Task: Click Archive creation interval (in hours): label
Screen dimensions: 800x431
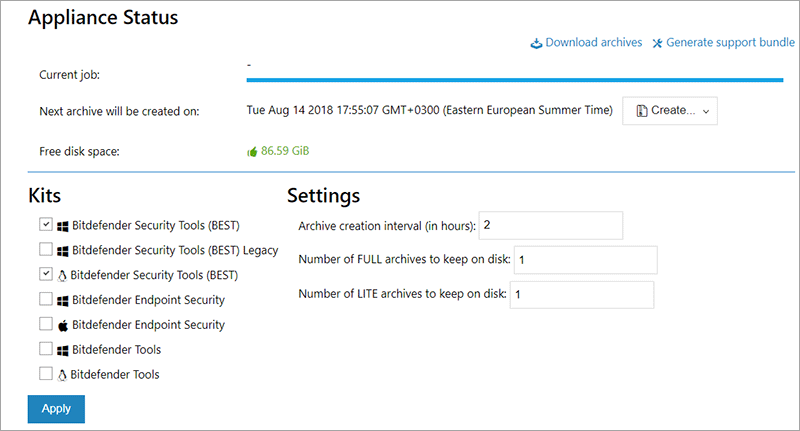Action: [x=387, y=226]
